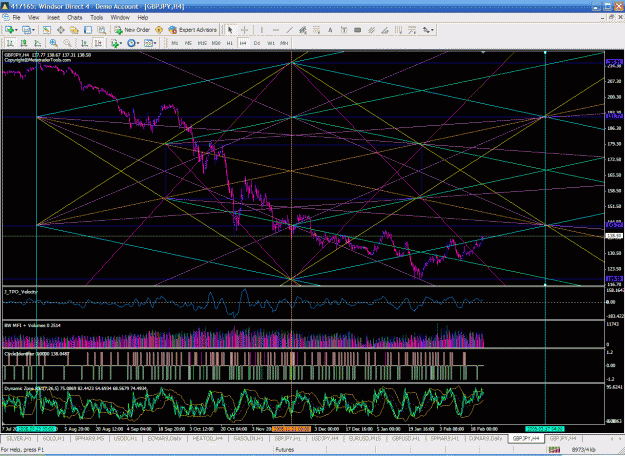Switch to the M15 timeframe
This screenshot has width=625, height=456.
pos(202,43)
